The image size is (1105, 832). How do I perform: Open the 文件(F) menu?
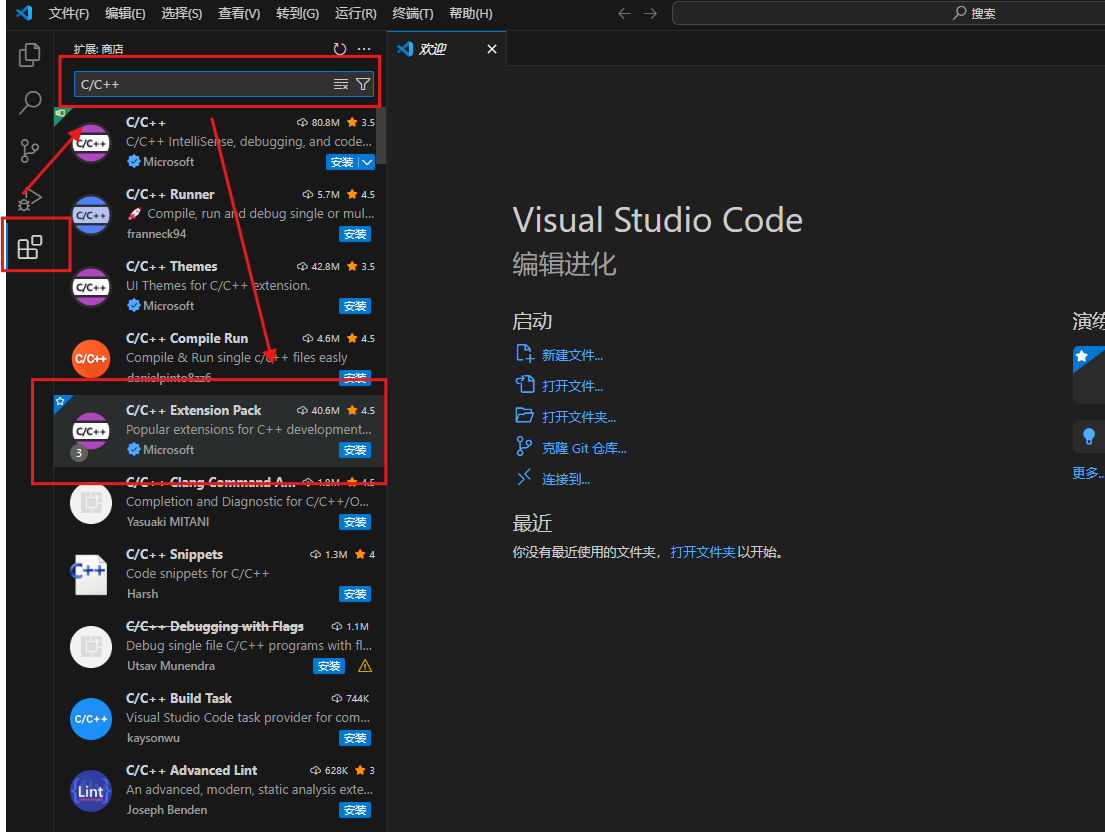click(68, 13)
